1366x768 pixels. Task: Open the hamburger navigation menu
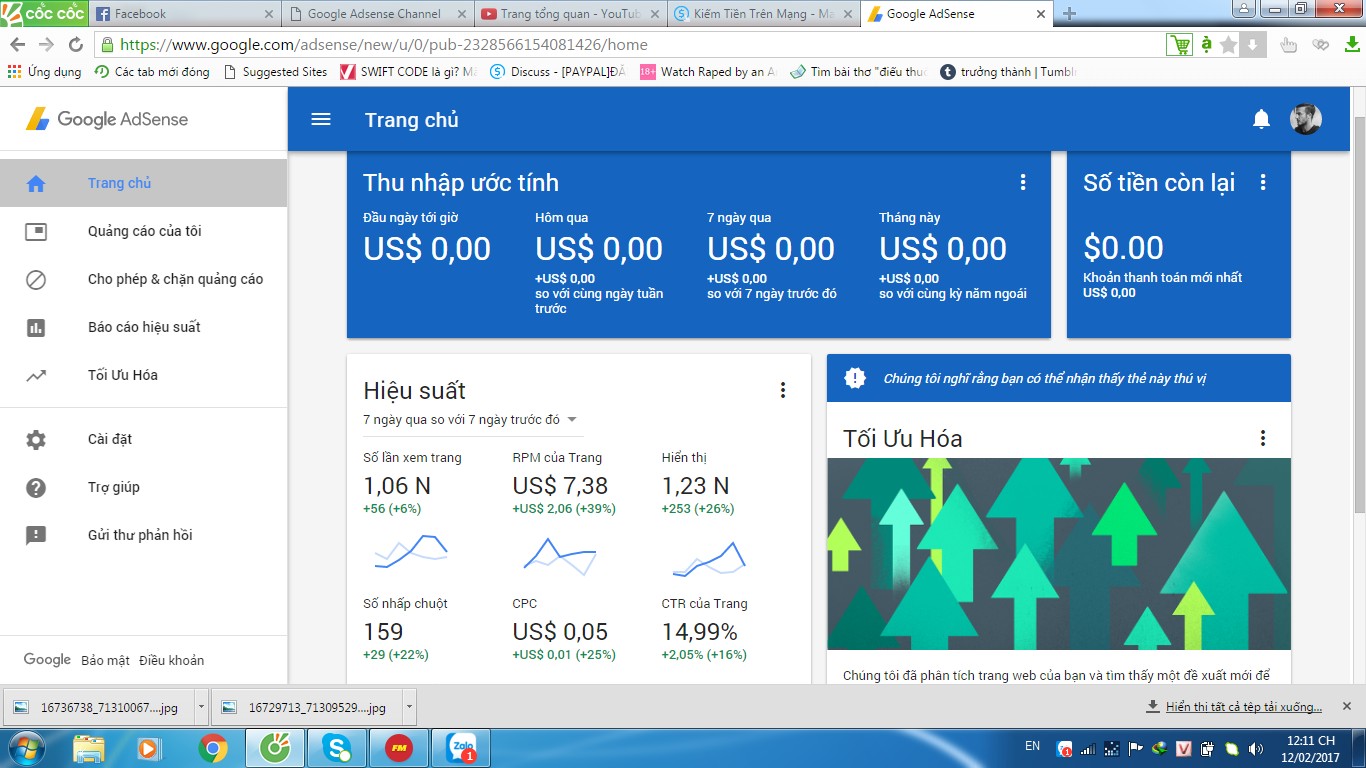click(x=321, y=119)
